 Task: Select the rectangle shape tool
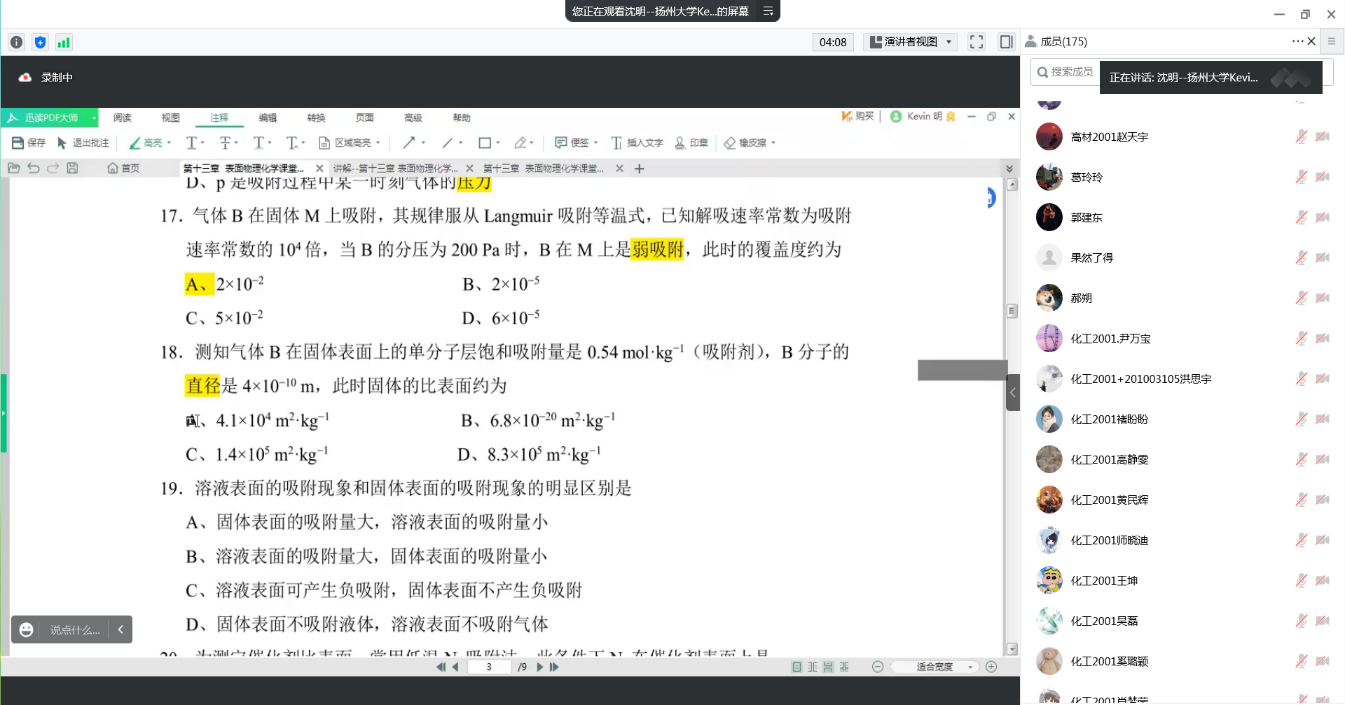484,143
